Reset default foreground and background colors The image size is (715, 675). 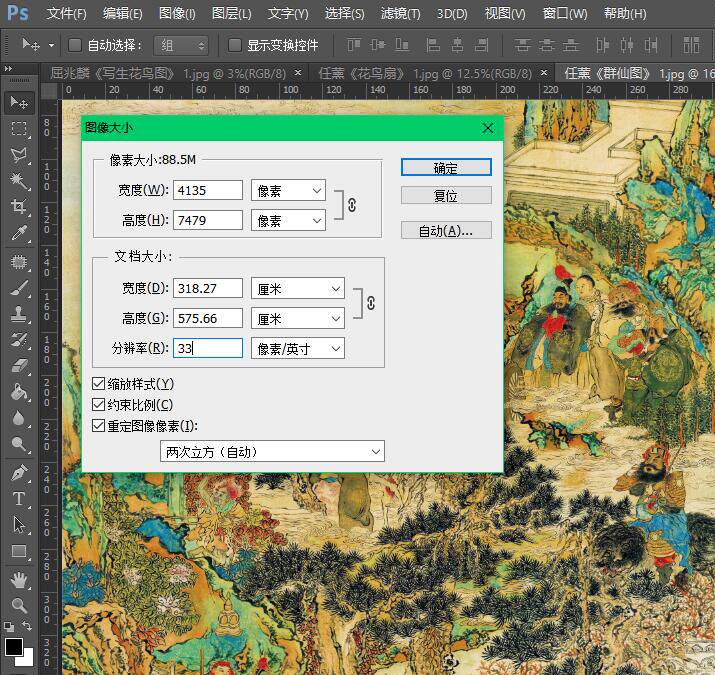pyautogui.click(x=9, y=626)
